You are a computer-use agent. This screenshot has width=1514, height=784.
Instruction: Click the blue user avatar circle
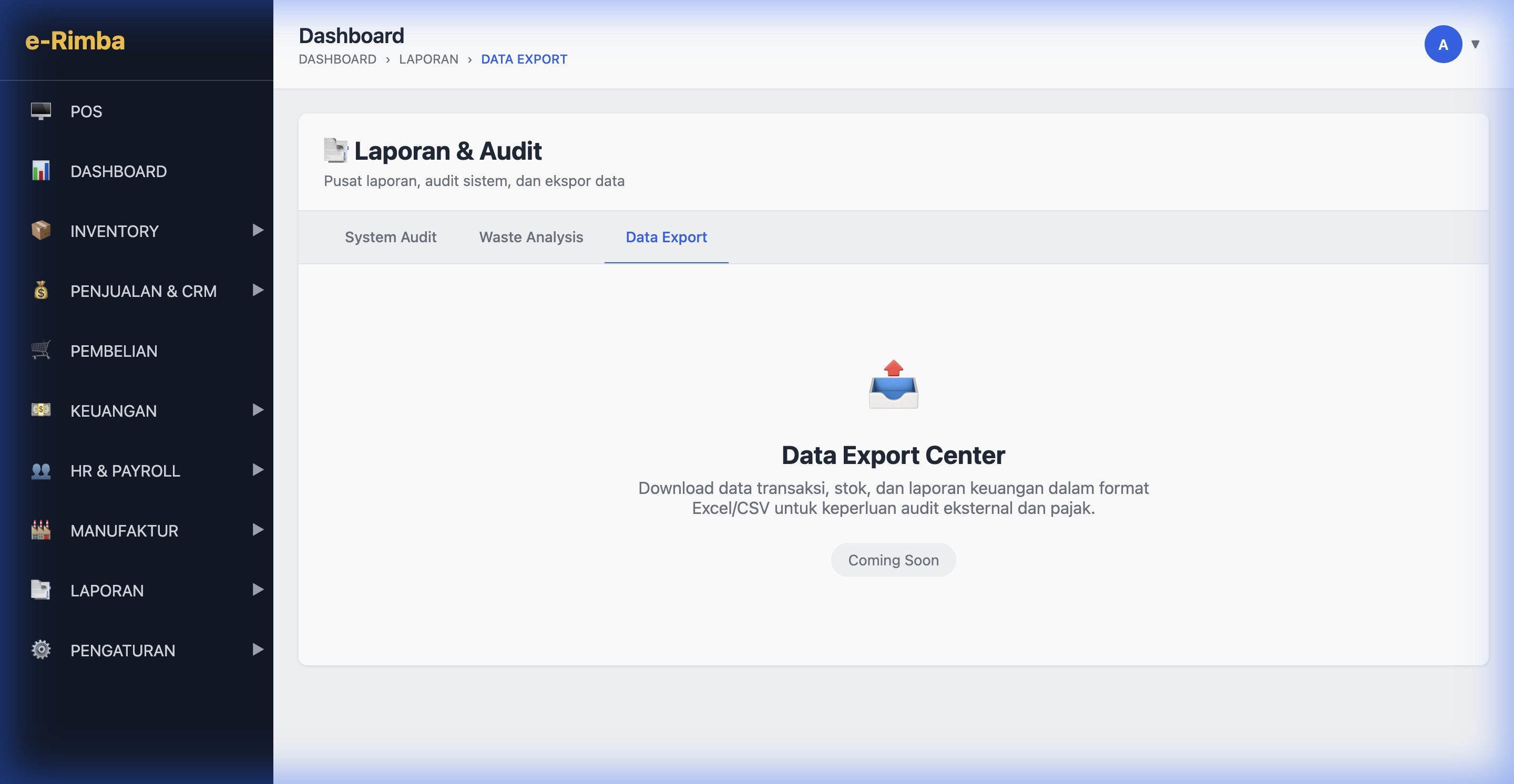tap(1444, 44)
